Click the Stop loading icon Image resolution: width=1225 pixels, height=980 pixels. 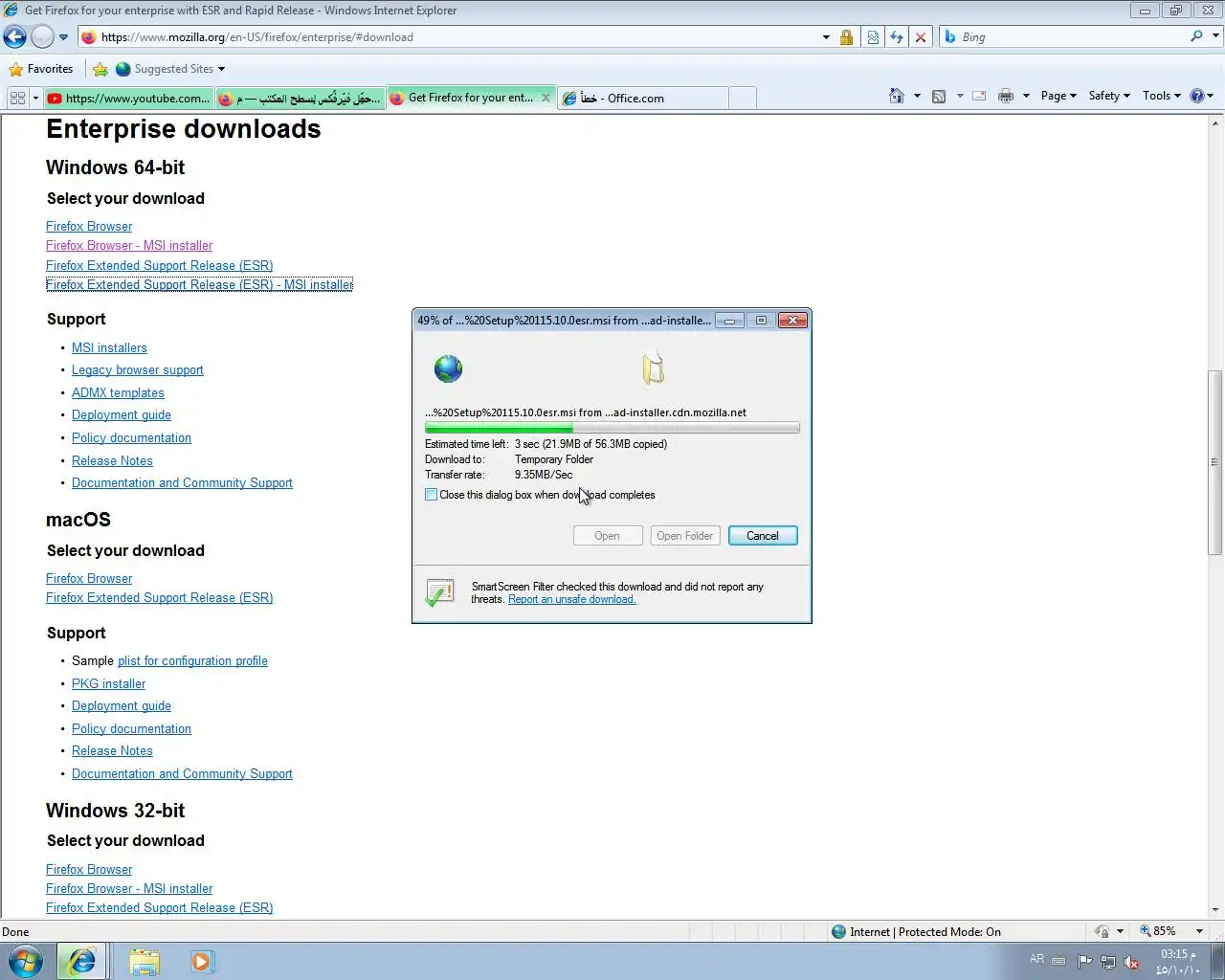point(921,37)
